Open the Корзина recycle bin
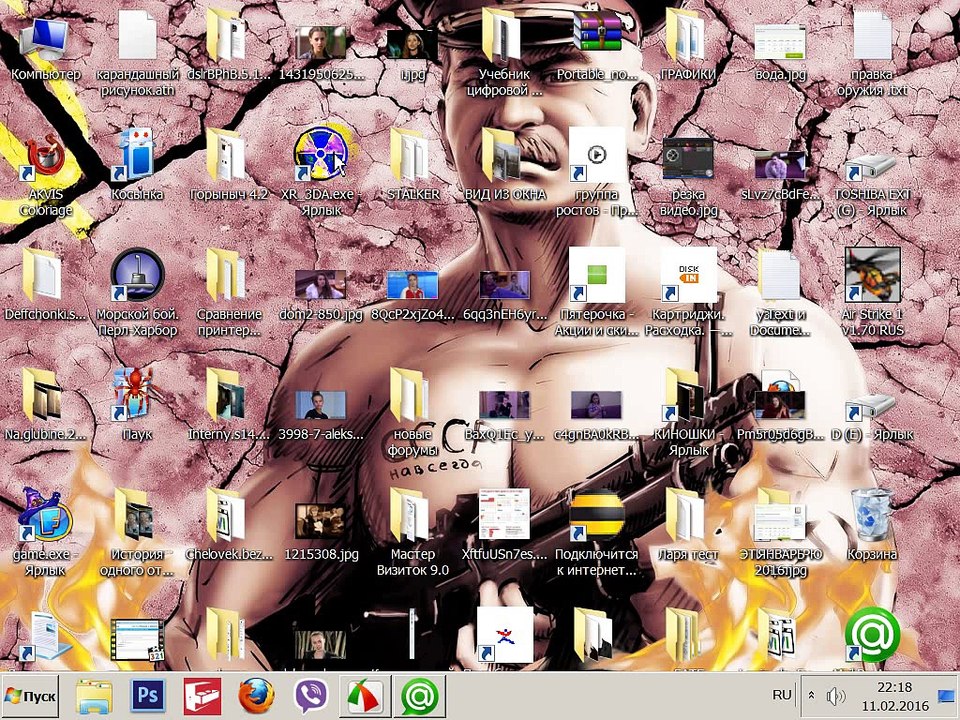The width and height of the screenshot is (960, 720). click(872, 516)
